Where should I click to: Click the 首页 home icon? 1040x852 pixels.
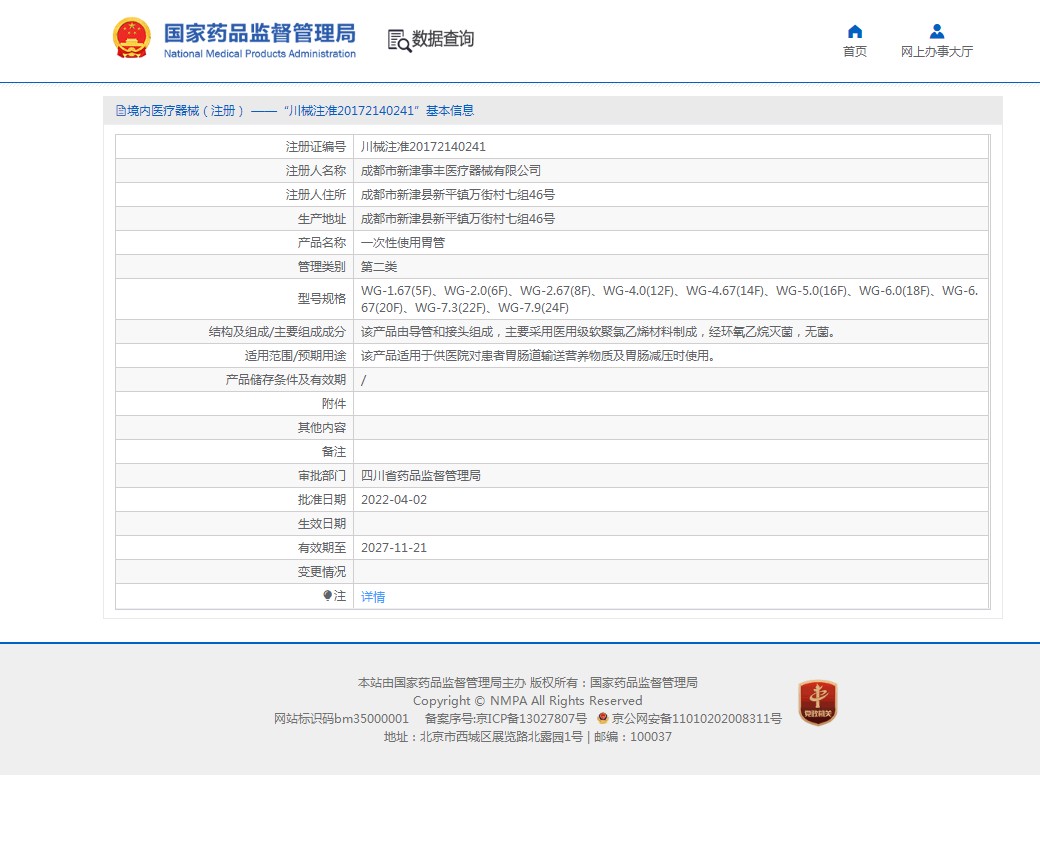pyautogui.click(x=855, y=31)
